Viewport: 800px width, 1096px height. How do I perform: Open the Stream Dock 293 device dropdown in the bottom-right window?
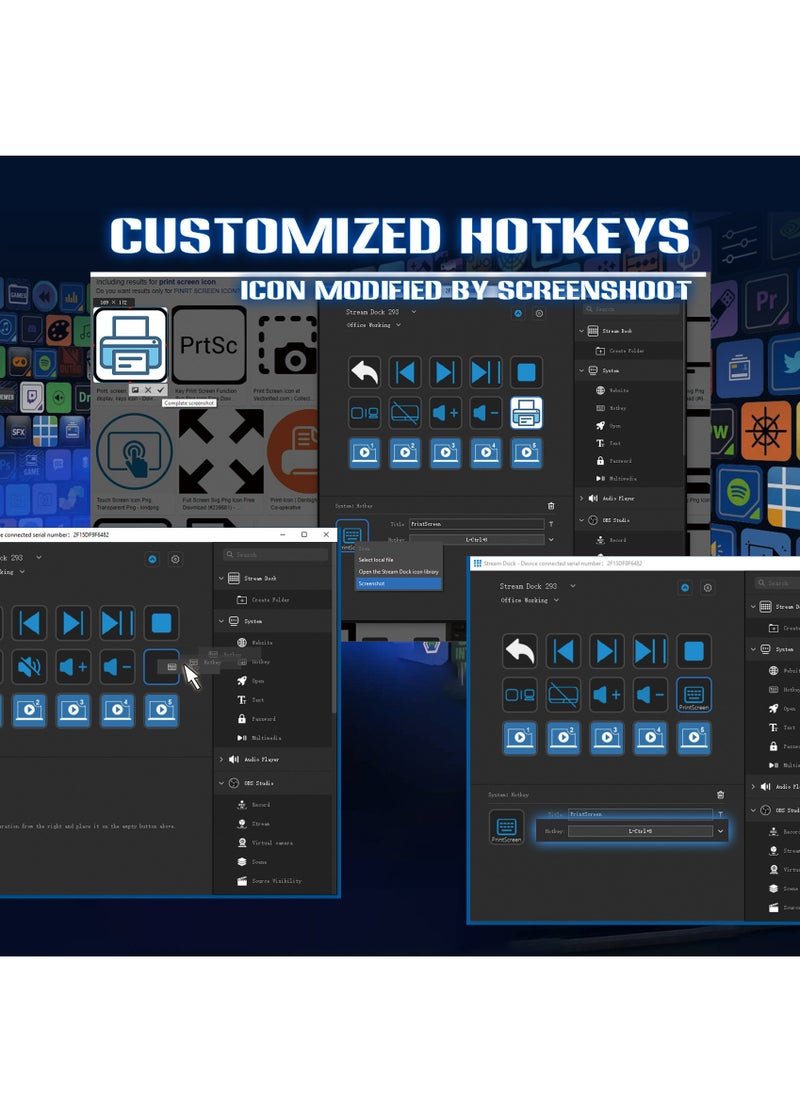(573, 586)
